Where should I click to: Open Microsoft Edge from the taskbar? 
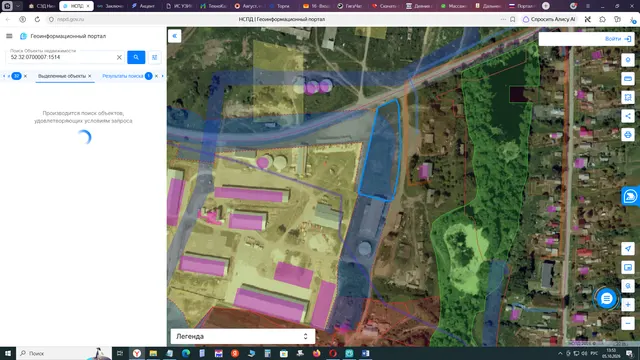click(x=186, y=353)
